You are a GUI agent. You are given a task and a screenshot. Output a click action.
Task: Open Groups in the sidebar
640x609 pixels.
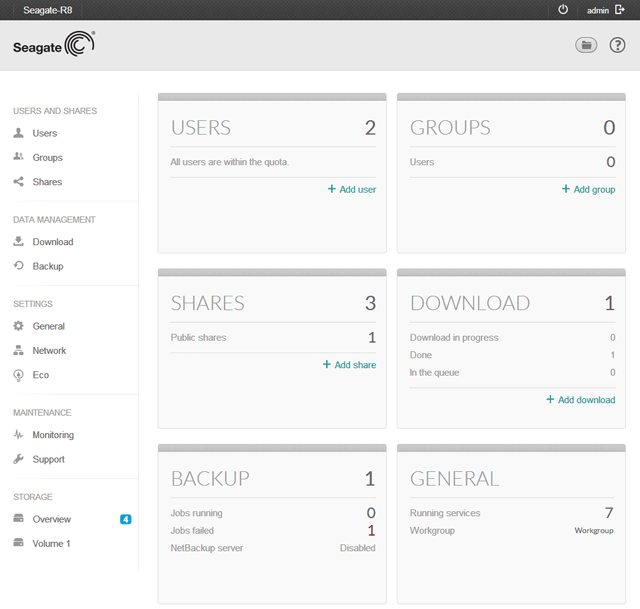tap(47, 158)
